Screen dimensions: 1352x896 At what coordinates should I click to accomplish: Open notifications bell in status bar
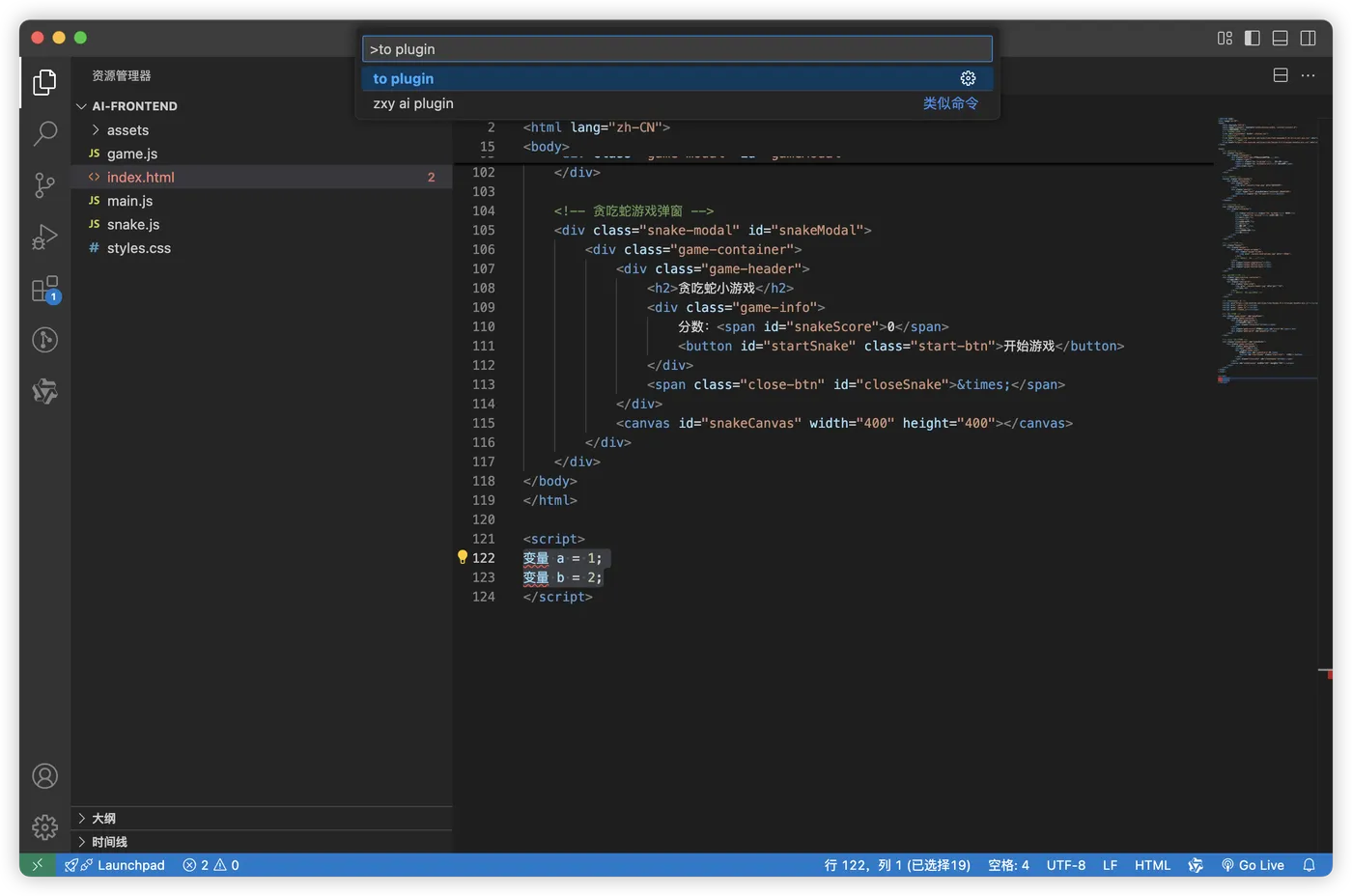(1309, 865)
